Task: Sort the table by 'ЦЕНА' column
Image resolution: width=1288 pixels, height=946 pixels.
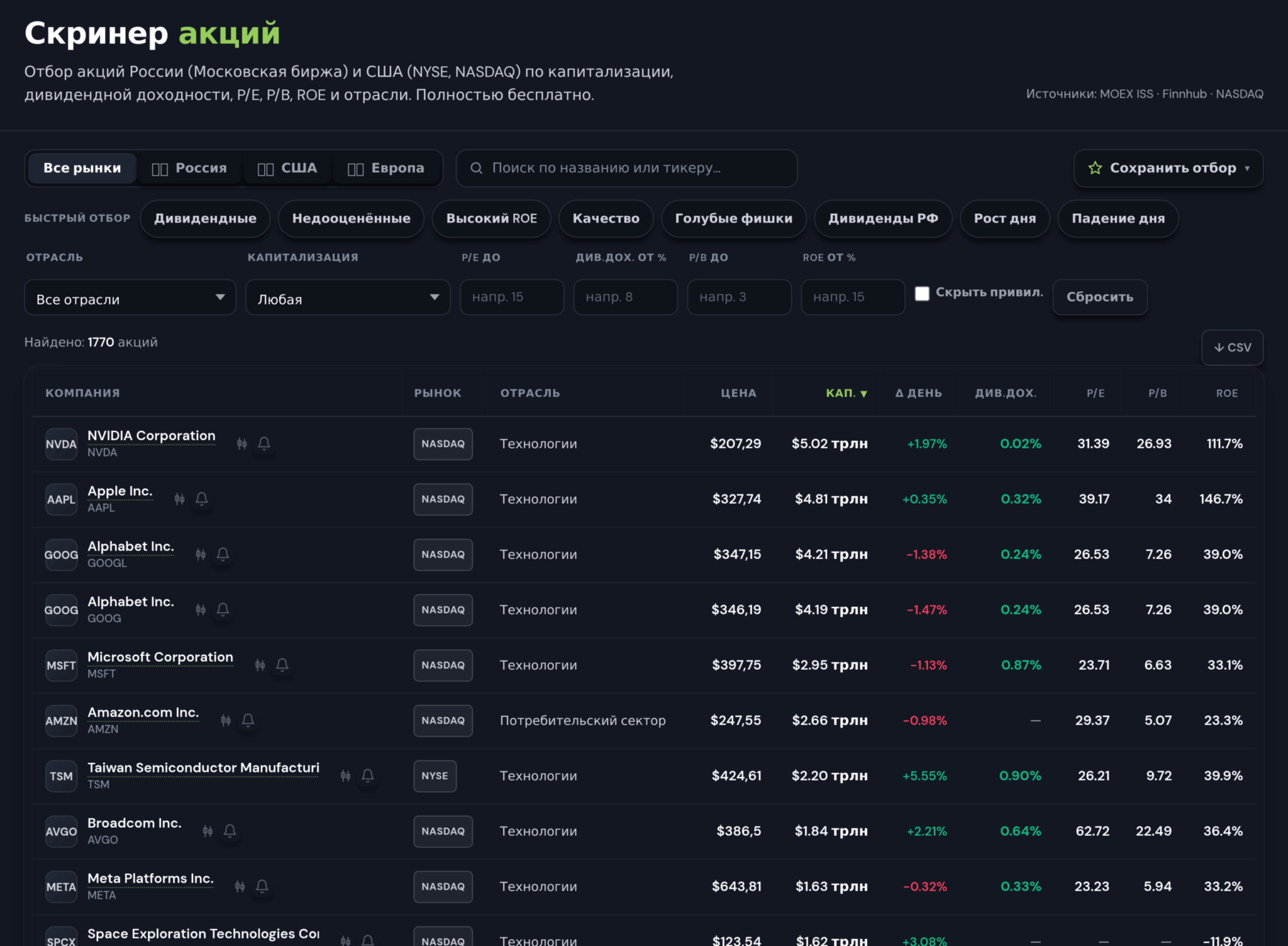Action: pos(738,393)
